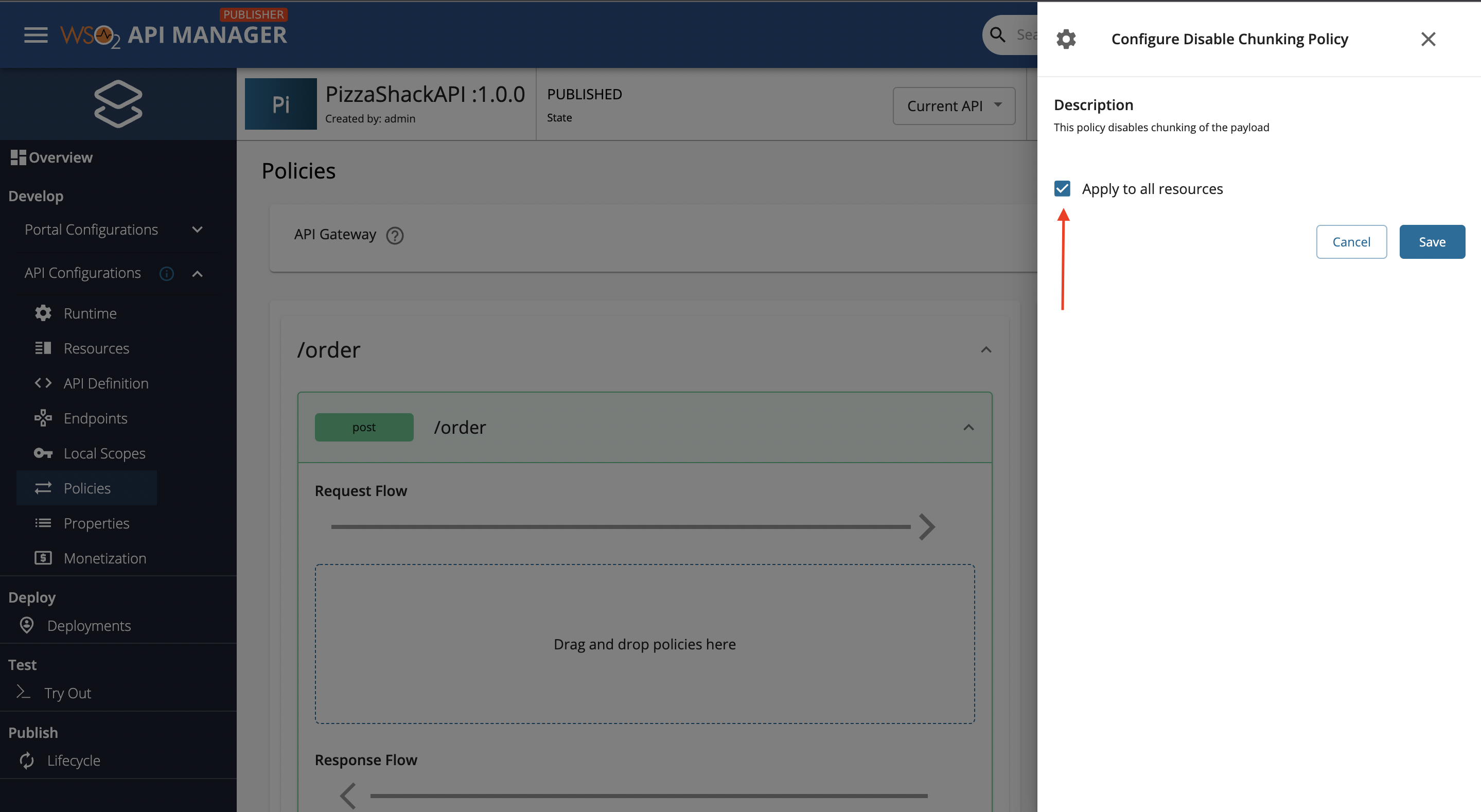This screenshot has height=812, width=1481.
Task: Open Runtime configuration
Action: tap(90, 313)
